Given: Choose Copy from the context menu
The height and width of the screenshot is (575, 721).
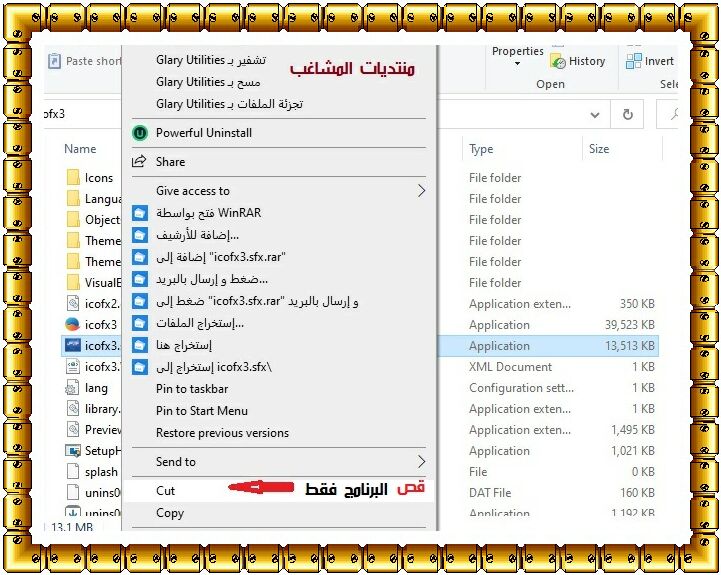Looking at the screenshot, I should (x=170, y=513).
